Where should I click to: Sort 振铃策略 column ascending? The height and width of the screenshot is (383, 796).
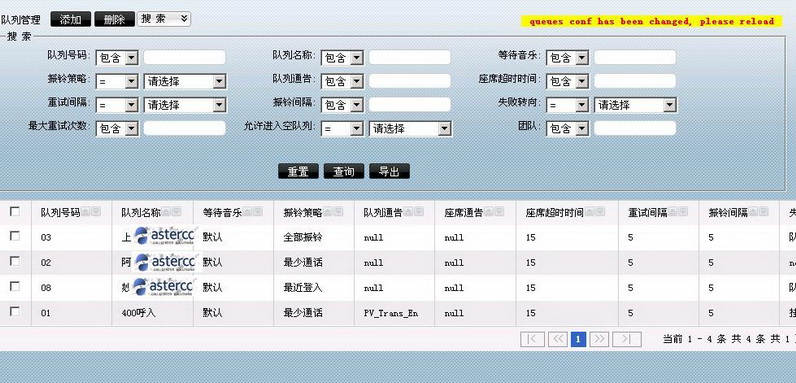(328, 211)
